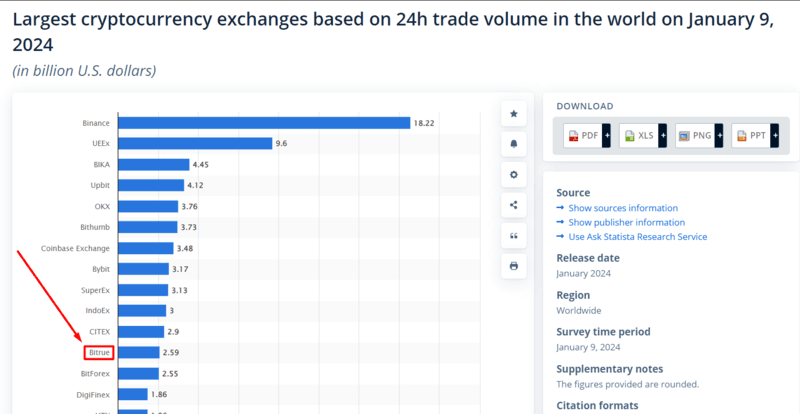Click the 3.48 value label
This screenshot has height=414, width=800.
click(185, 248)
